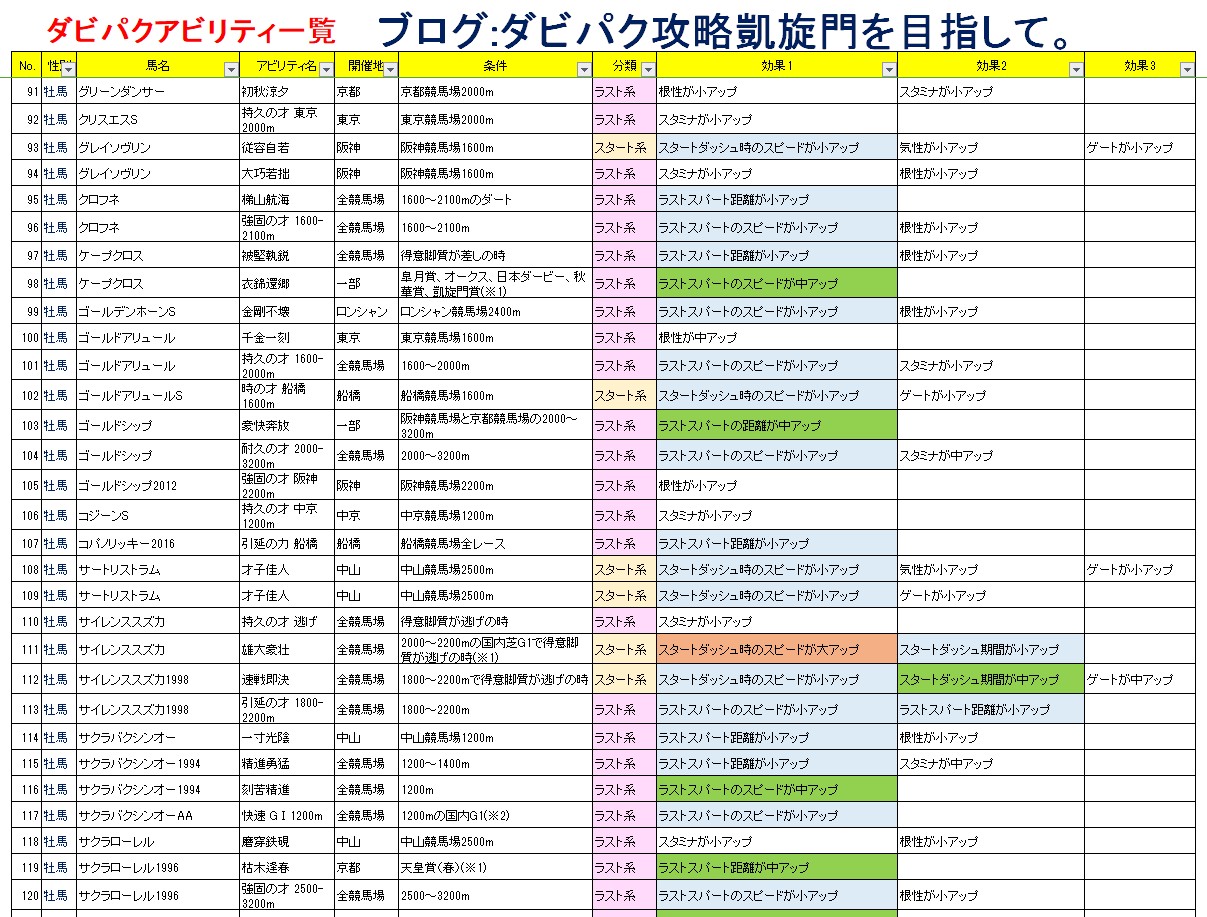Select the 刻苦精進 ability cell
This screenshot has width=1207, height=917.
click(287, 789)
